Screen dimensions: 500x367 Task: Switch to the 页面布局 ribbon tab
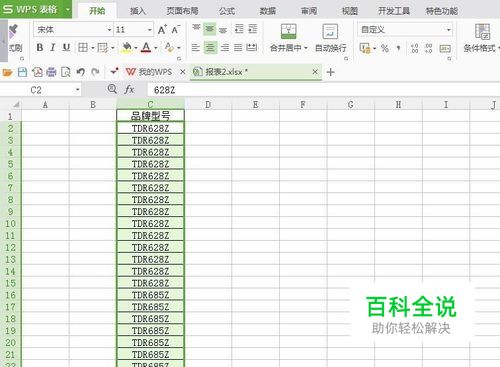(182, 11)
